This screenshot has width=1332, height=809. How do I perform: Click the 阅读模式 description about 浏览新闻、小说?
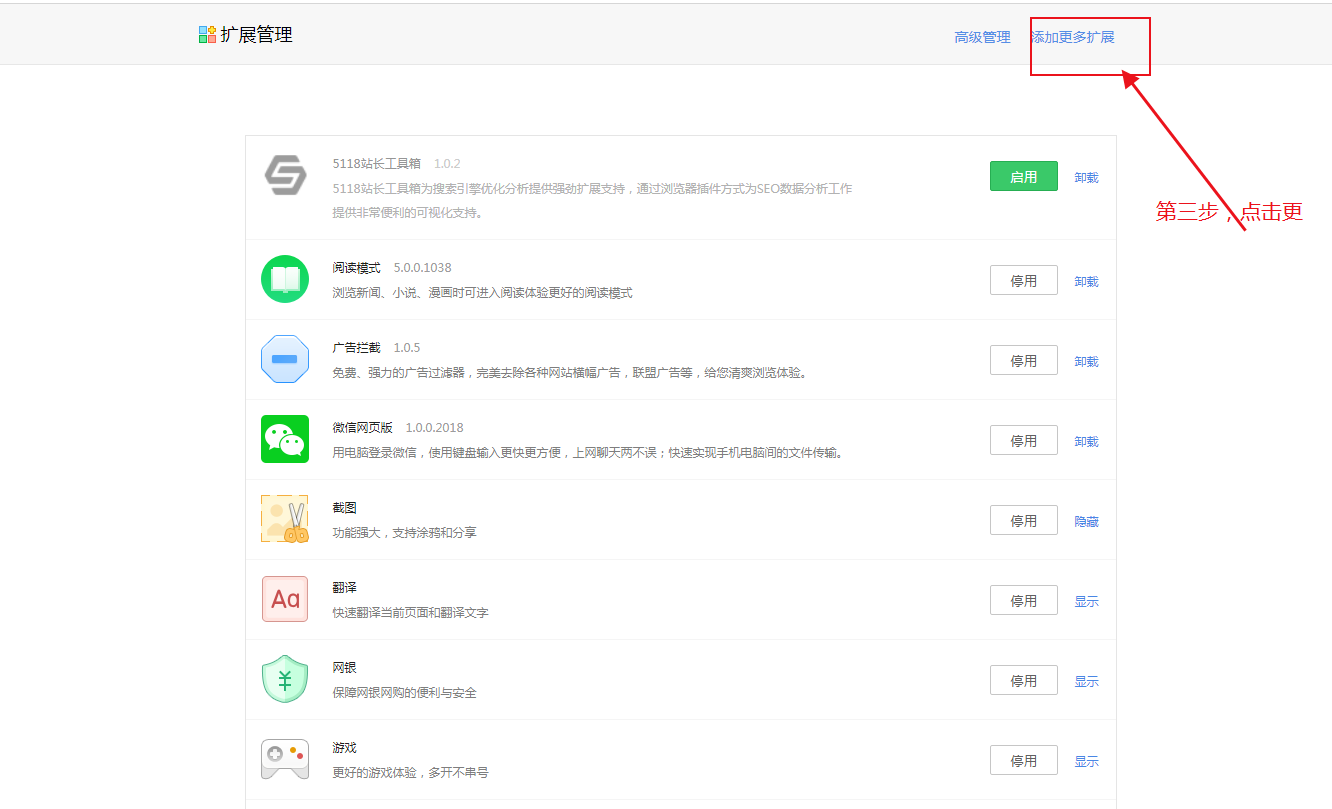coord(482,292)
